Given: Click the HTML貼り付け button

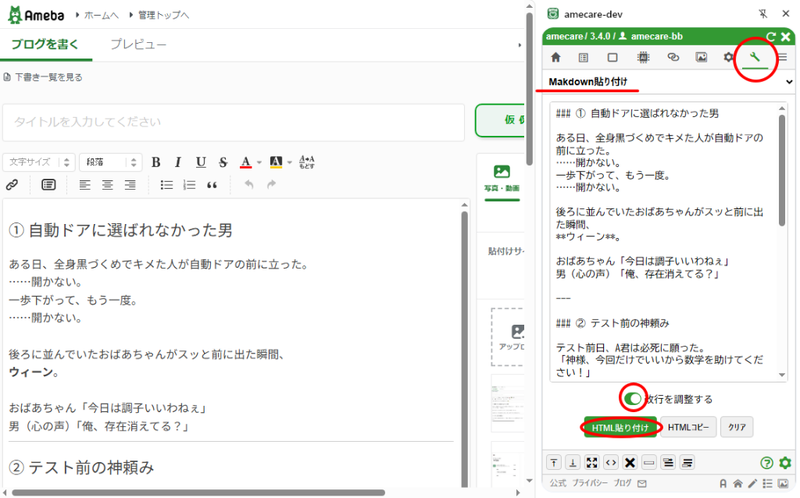Looking at the screenshot, I should 620,427.
